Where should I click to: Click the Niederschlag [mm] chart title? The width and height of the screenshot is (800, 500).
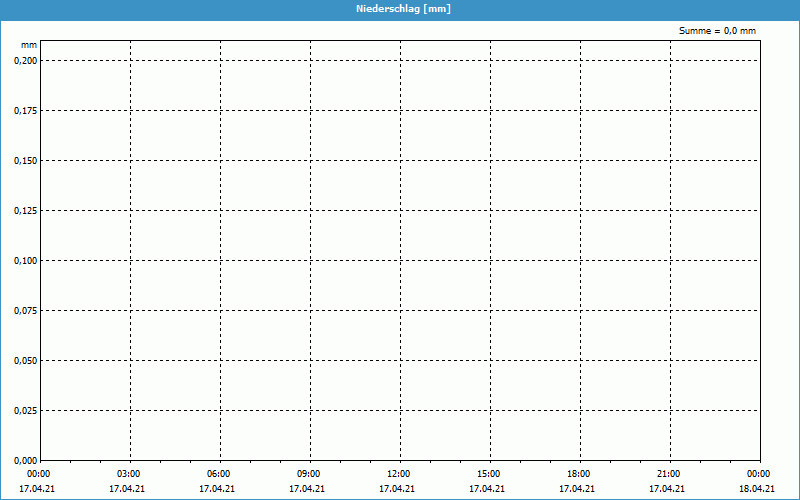(x=399, y=9)
